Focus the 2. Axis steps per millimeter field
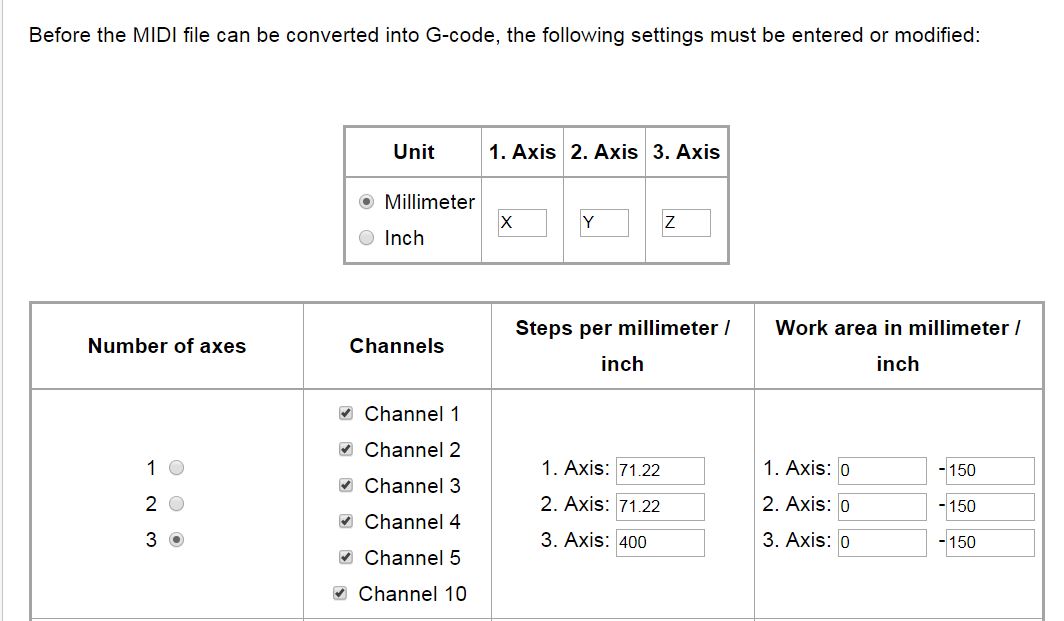Screen dimensions: 1064x621 point(660,507)
